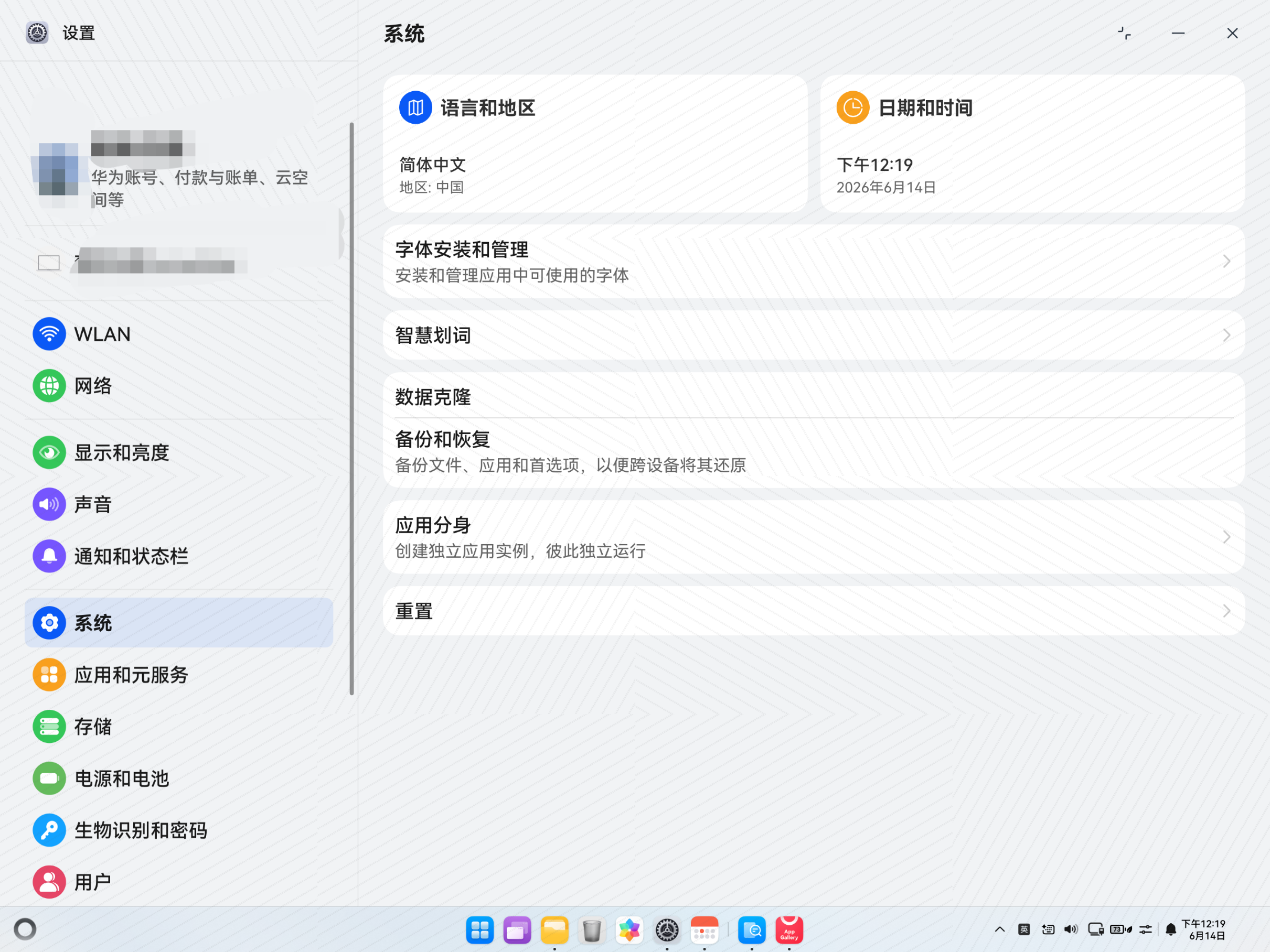
Task: Select 用户 users settings
Action: pyautogui.click(x=178, y=882)
